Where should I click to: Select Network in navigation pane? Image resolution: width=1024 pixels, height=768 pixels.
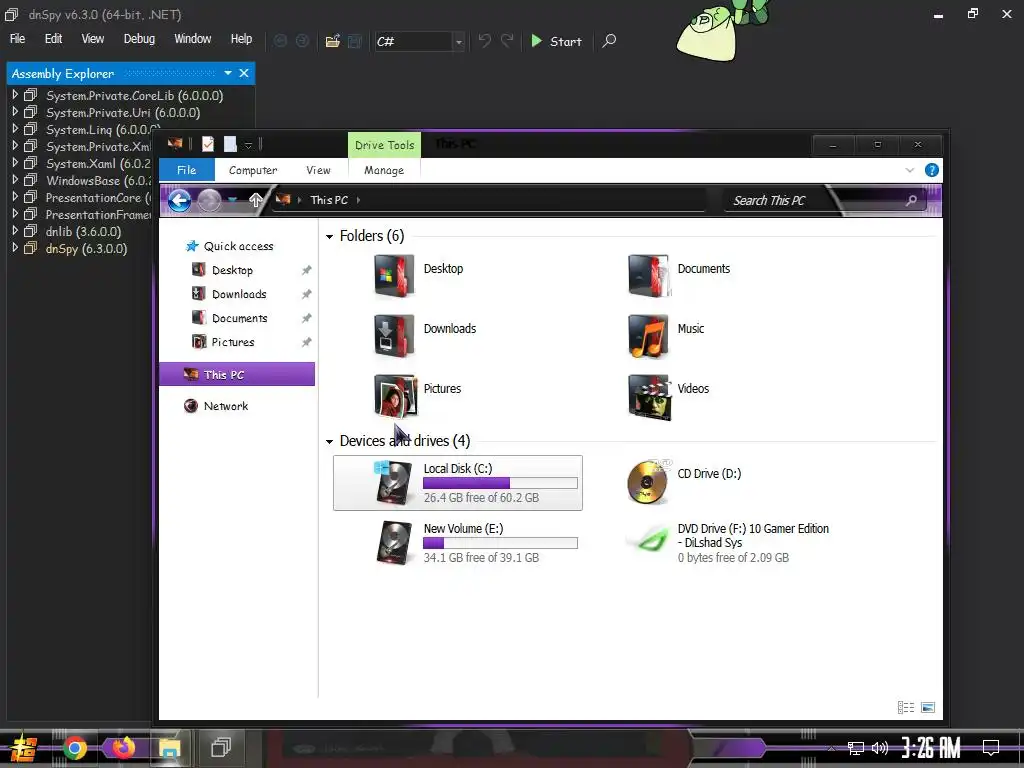[x=225, y=406]
